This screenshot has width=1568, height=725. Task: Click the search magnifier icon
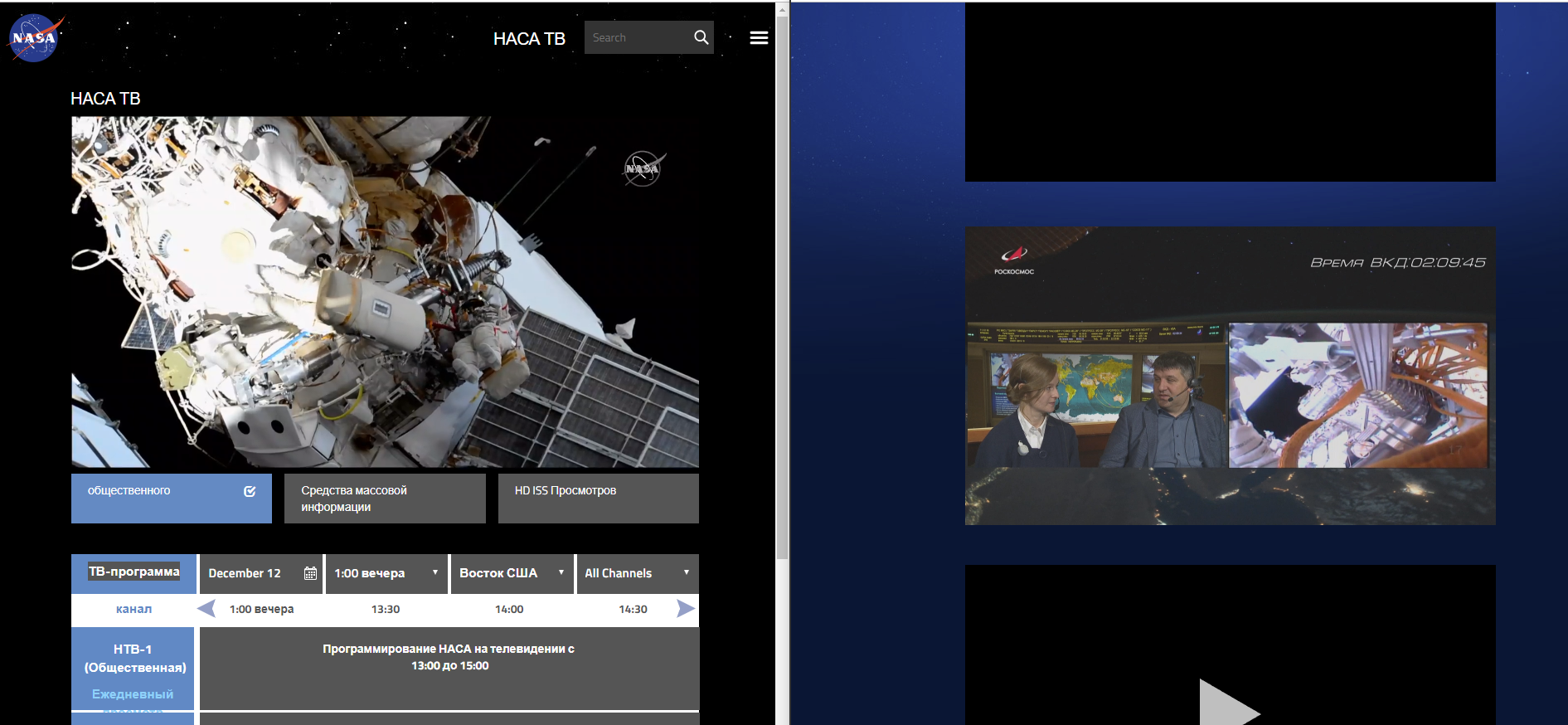(701, 37)
